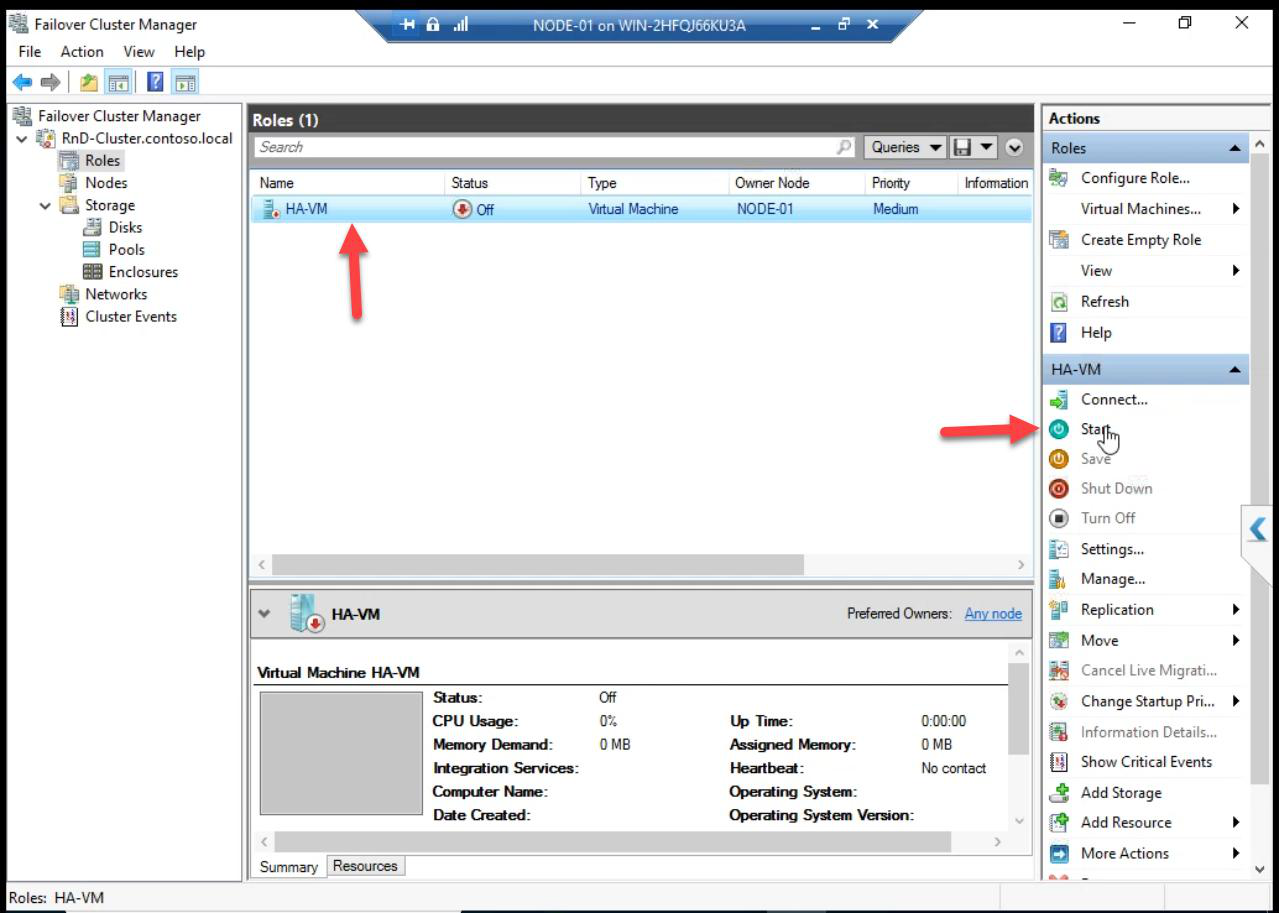The width and height of the screenshot is (1279, 913).
Task: Click the Show Critical Events icon
Action: point(1059,762)
